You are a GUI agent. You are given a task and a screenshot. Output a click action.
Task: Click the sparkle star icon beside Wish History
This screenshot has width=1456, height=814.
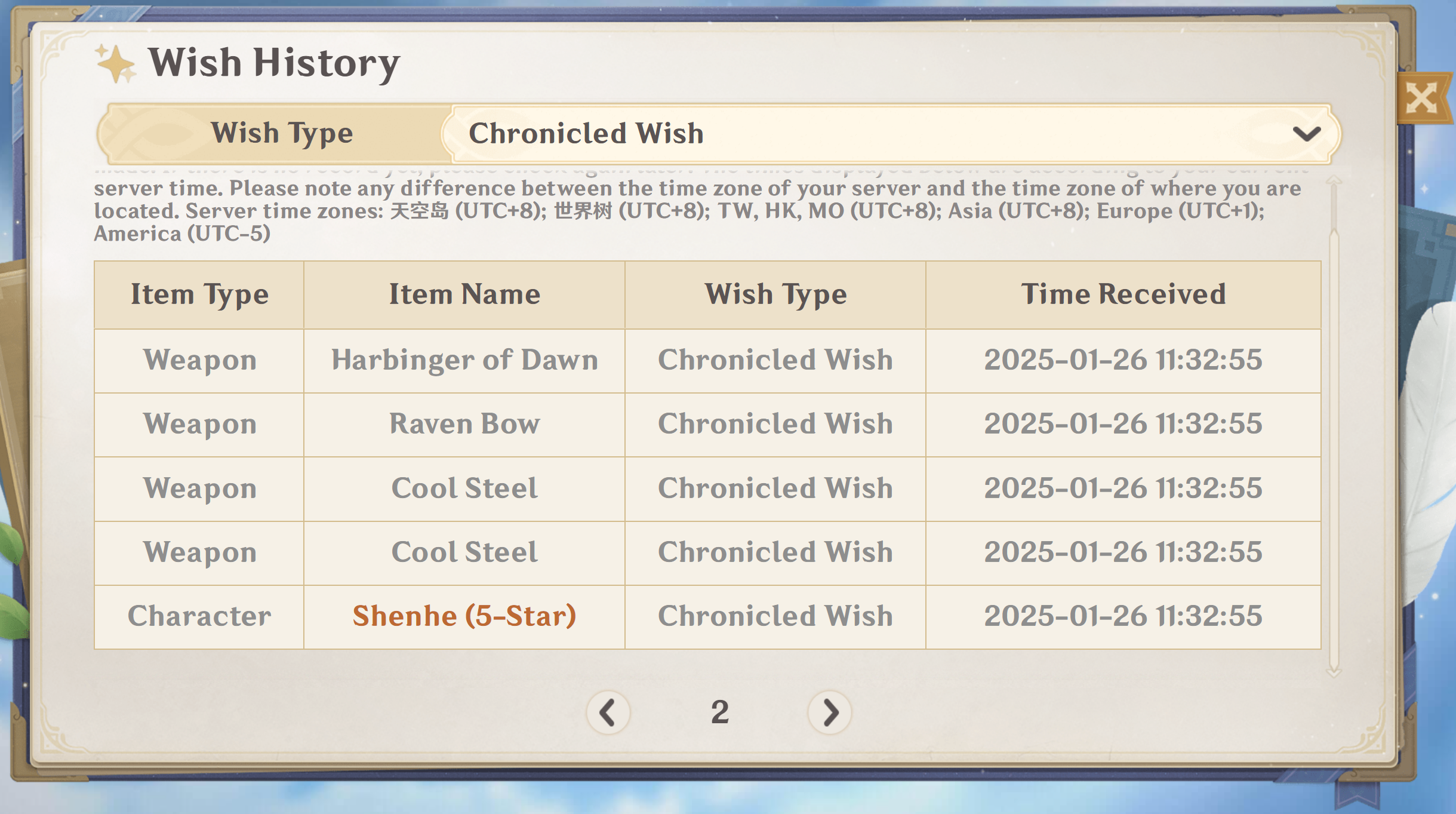(x=115, y=64)
